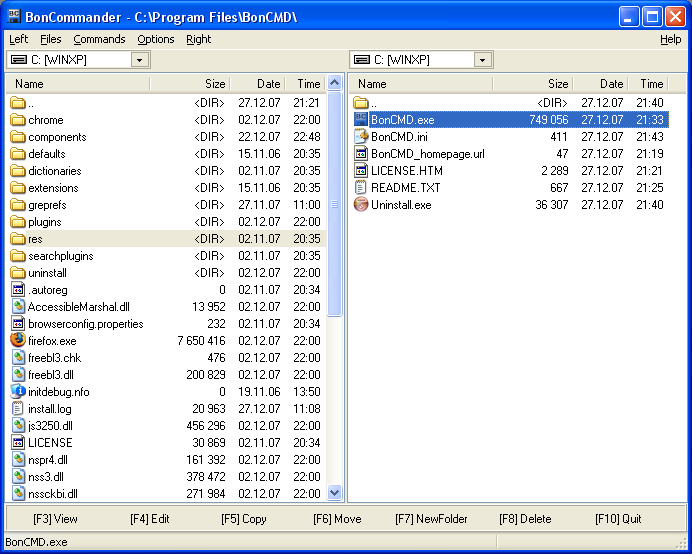Click the F5 Copy button
The height and width of the screenshot is (554, 692).
pos(244,519)
